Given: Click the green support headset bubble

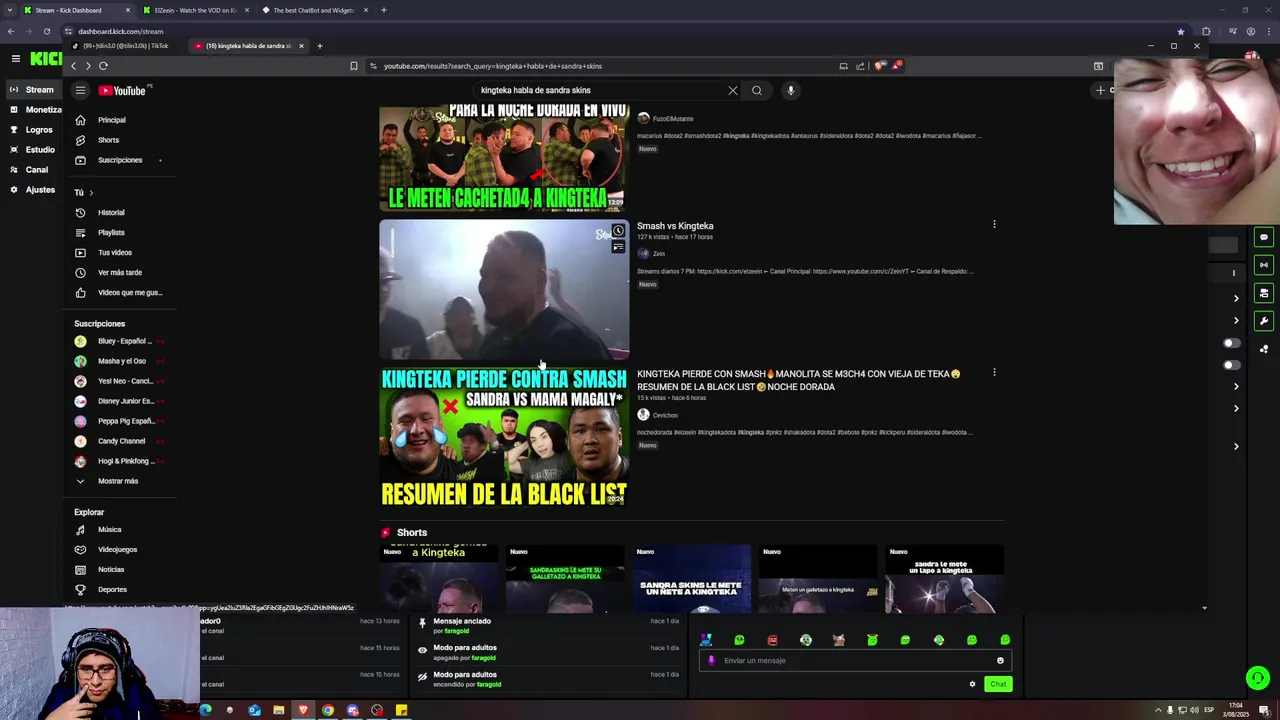Looking at the screenshot, I should point(1258,678).
